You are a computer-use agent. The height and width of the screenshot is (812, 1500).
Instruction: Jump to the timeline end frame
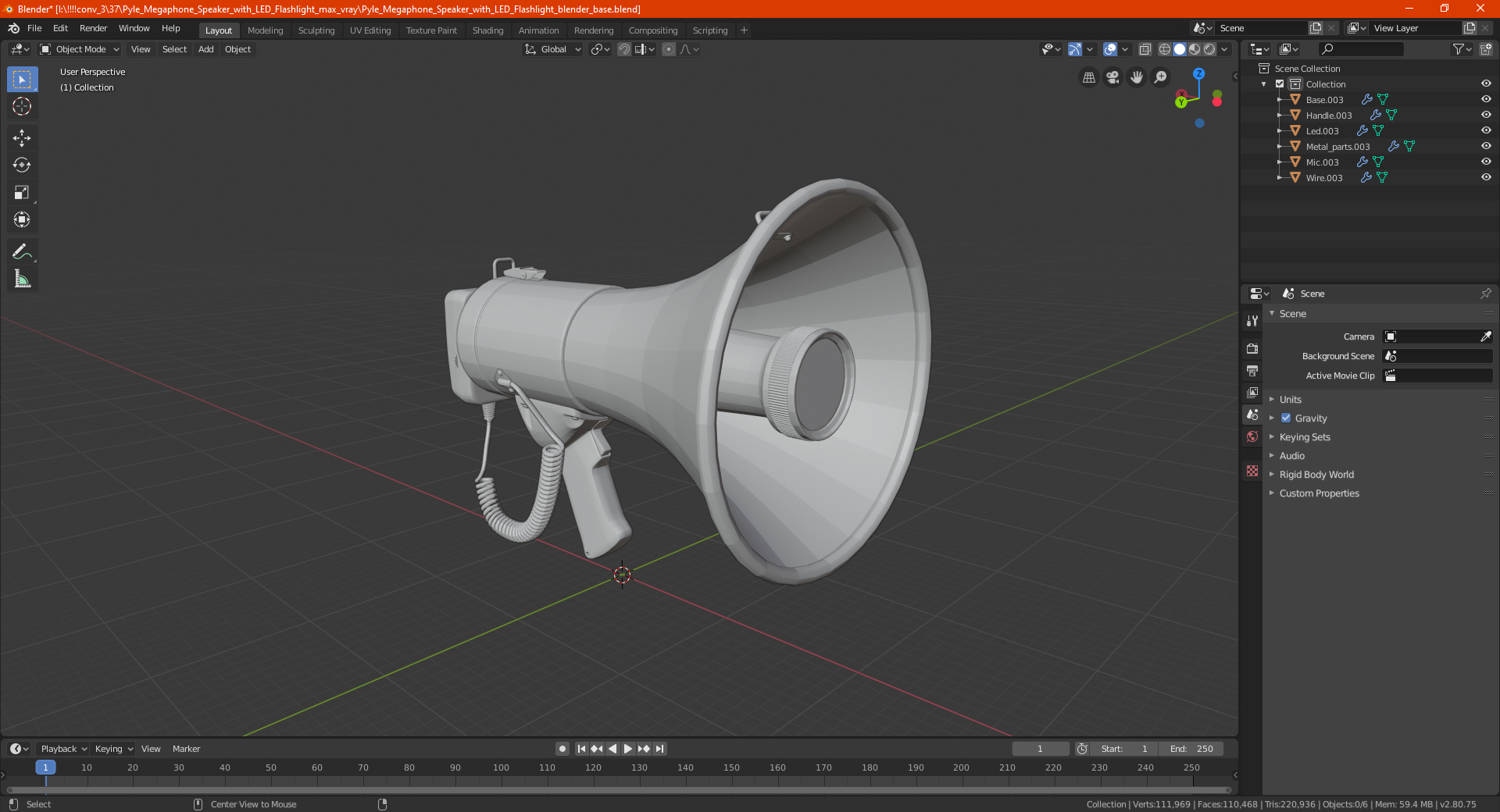(x=659, y=749)
